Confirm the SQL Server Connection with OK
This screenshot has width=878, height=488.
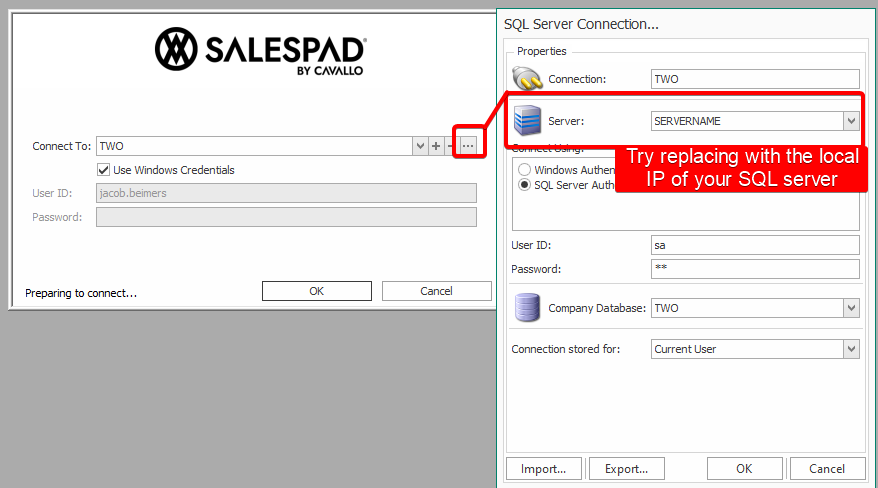pyautogui.click(x=745, y=468)
